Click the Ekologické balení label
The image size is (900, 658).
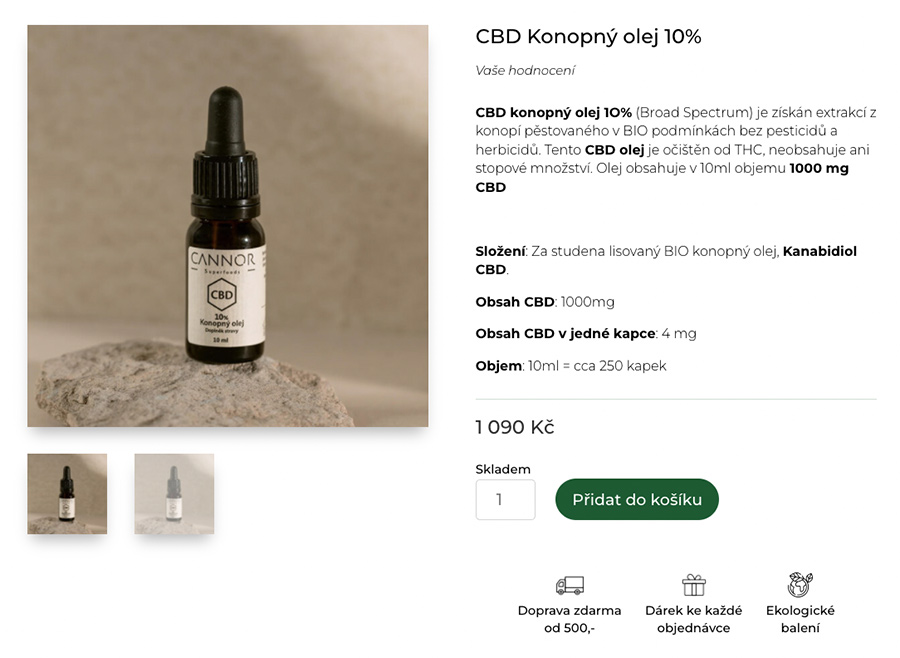(800, 619)
